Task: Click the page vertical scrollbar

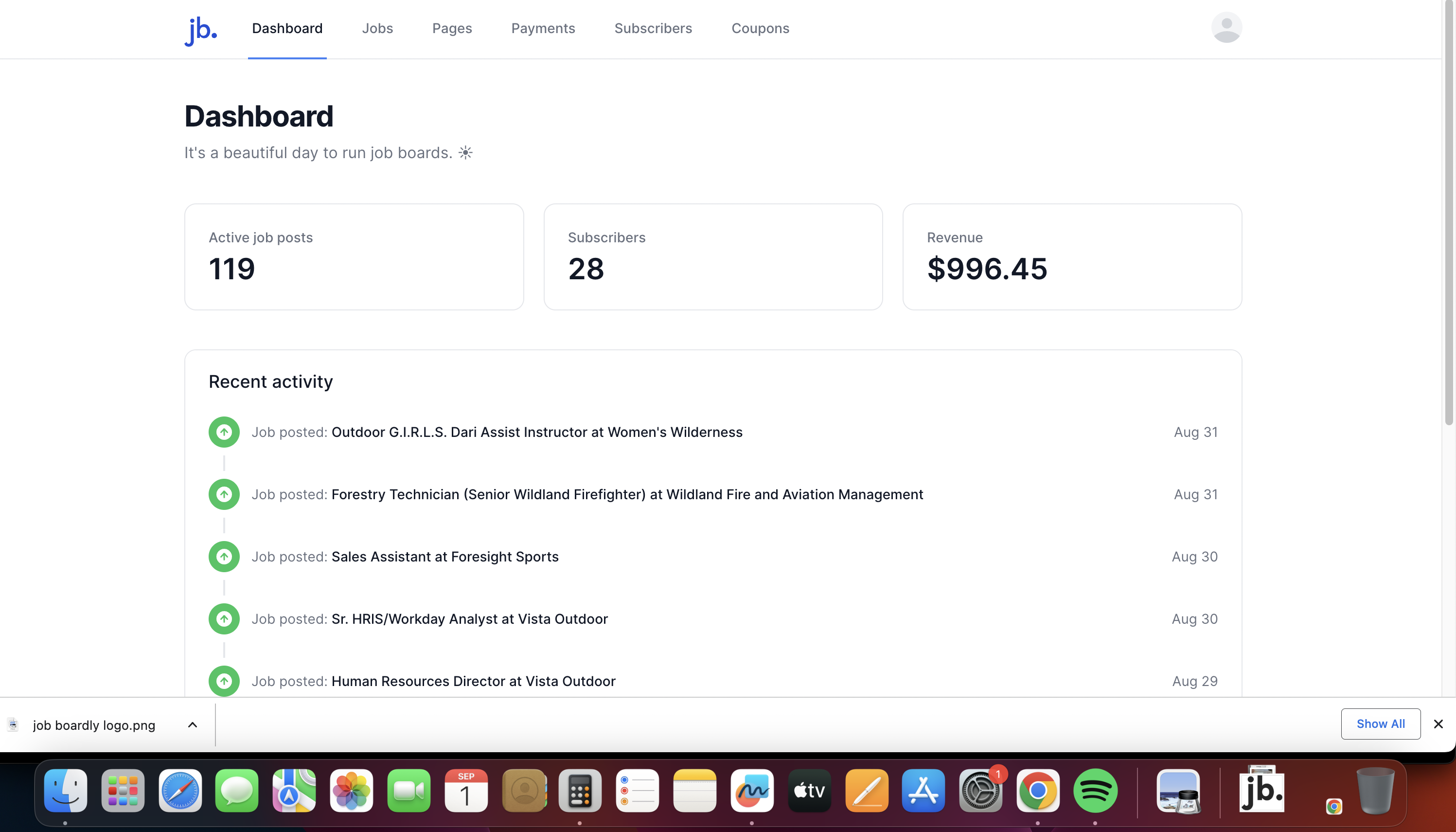Action: click(x=1449, y=213)
